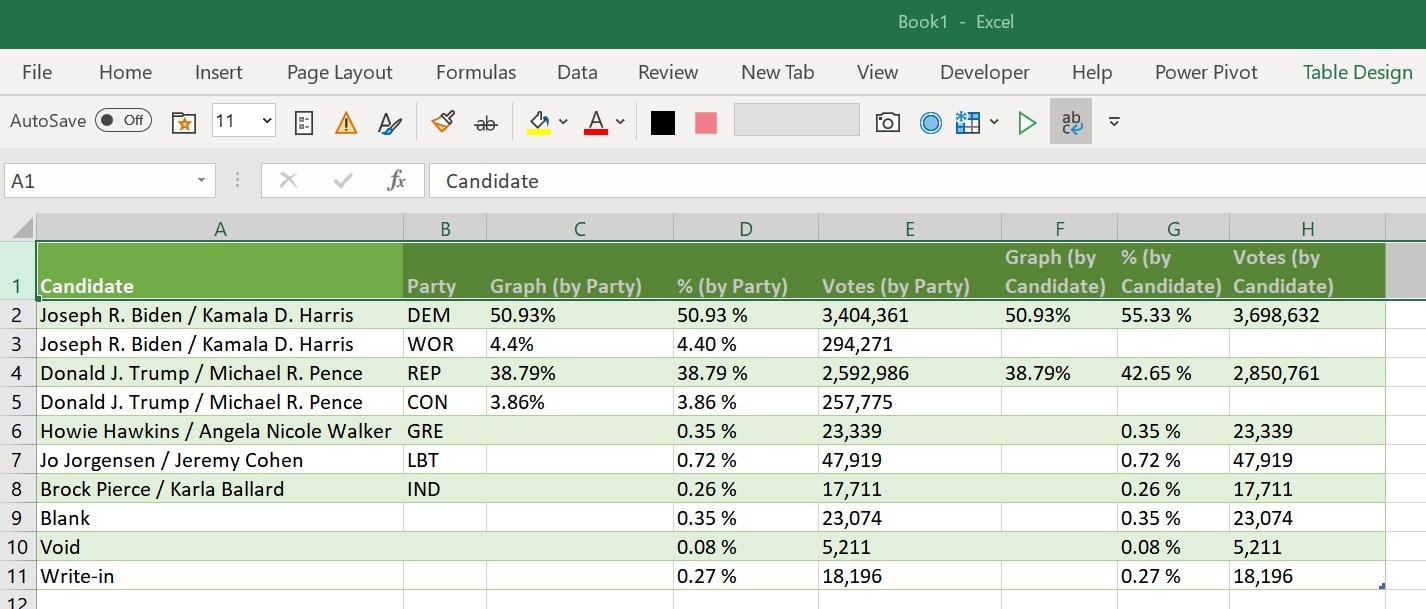
Task: Click the starred folder icon in toolbar
Action: [x=184, y=122]
